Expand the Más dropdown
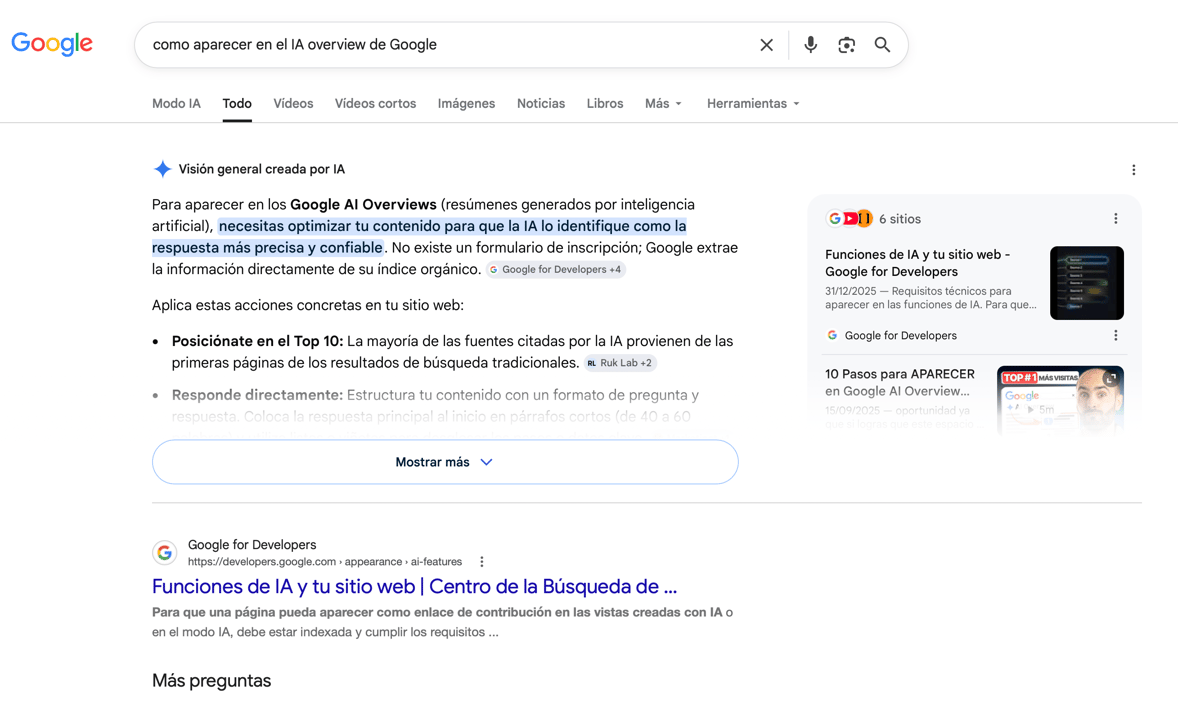The width and height of the screenshot is (1178, 701). click(x=663, y=104)
